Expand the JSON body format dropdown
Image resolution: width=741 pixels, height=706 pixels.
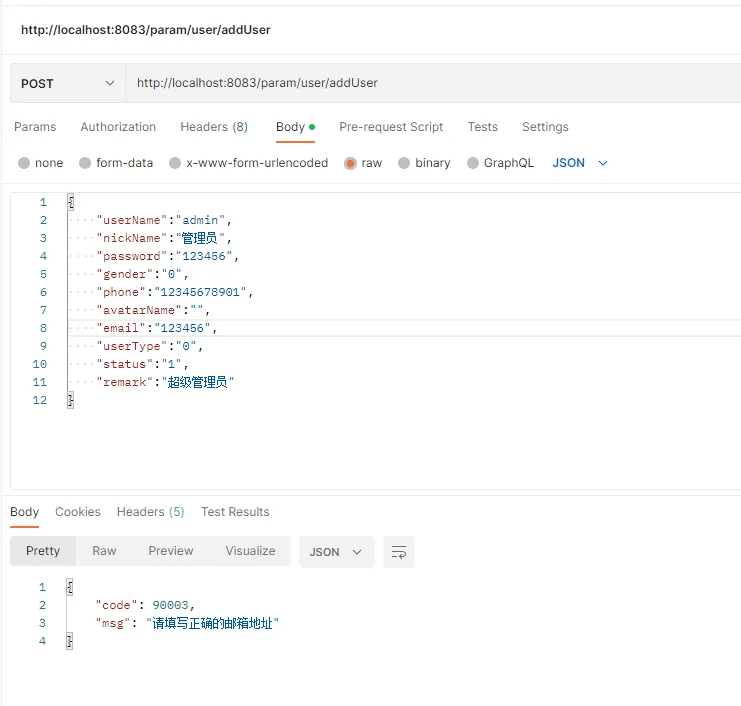[580, 163]
